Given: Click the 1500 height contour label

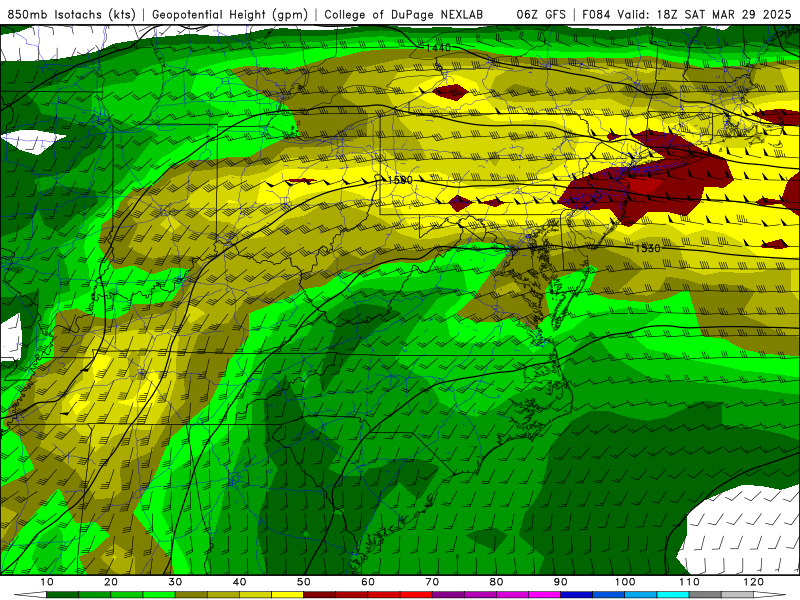Looking at the screenshot, I should tap(399, 180).
